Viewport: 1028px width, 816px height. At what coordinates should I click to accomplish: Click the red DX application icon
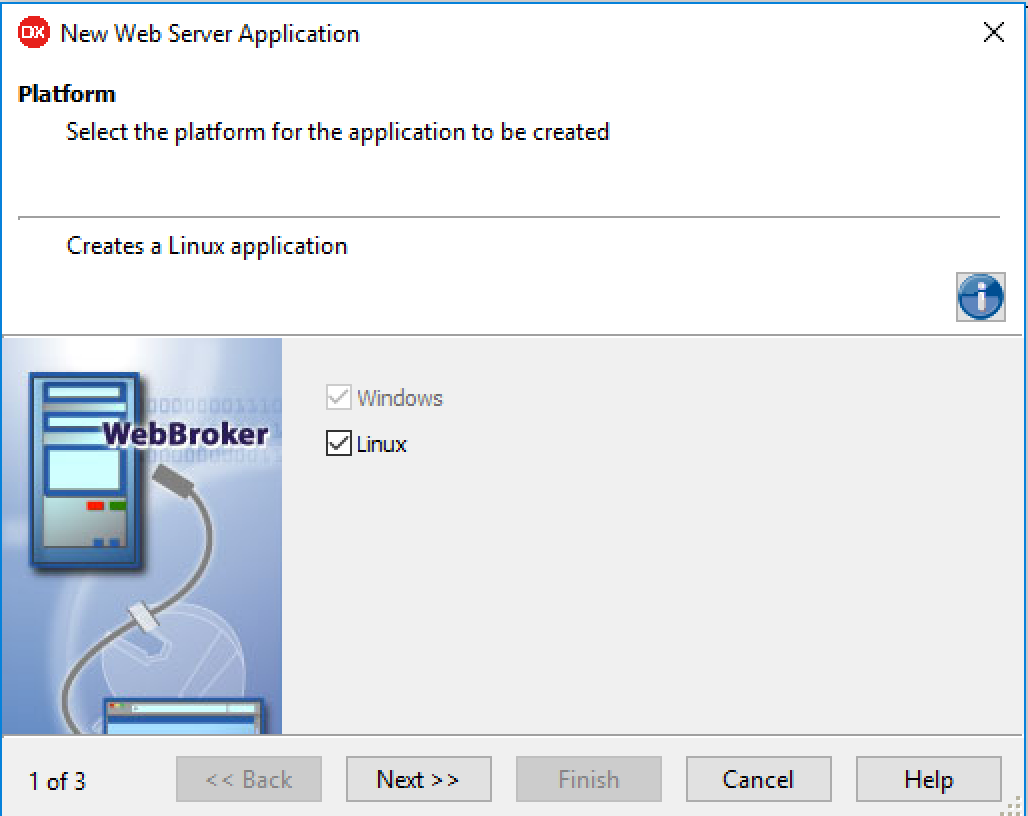tap(33, 32)
